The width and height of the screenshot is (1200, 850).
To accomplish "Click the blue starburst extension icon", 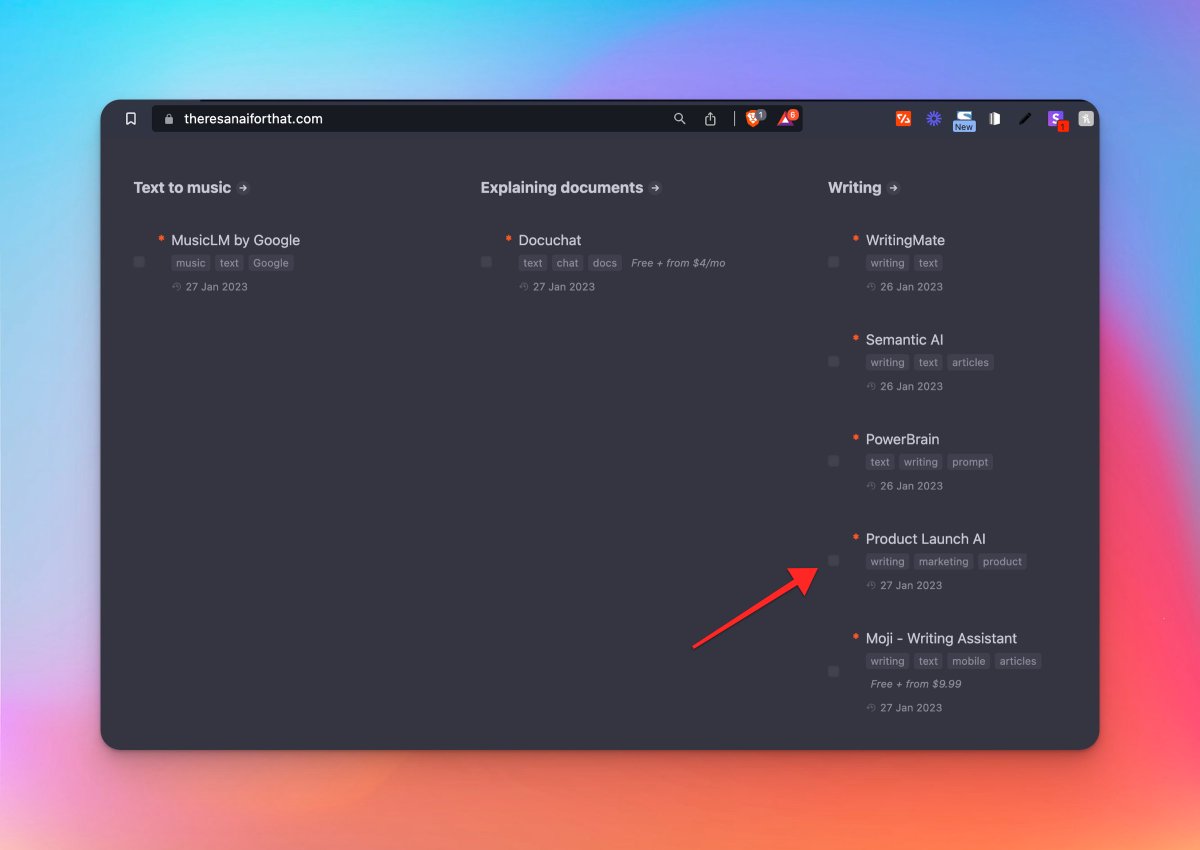I will [934, 119].
